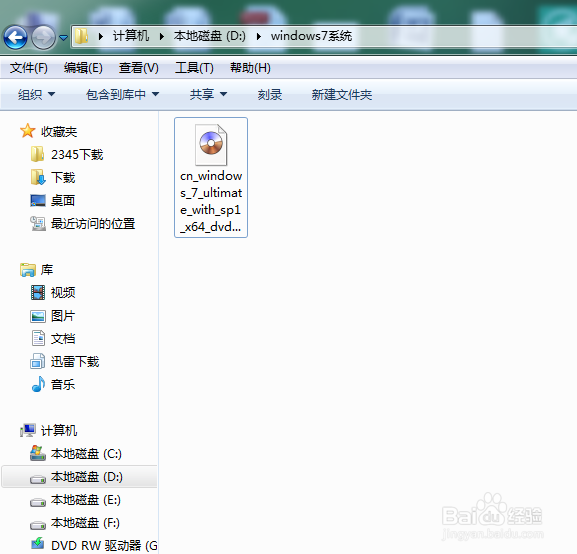Open DVD RW 驱动器 (G in navigation pane
577x554 pixels.
point(105,546)
